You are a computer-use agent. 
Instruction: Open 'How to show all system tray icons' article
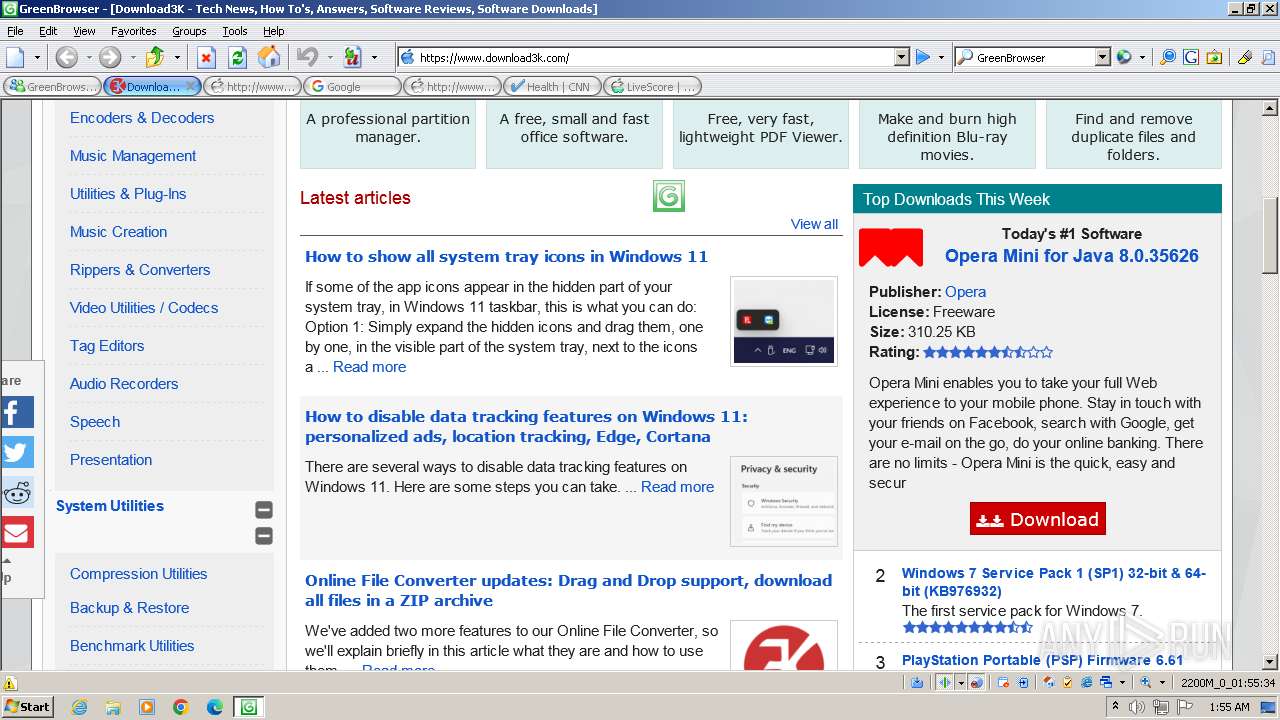[506, 256]
